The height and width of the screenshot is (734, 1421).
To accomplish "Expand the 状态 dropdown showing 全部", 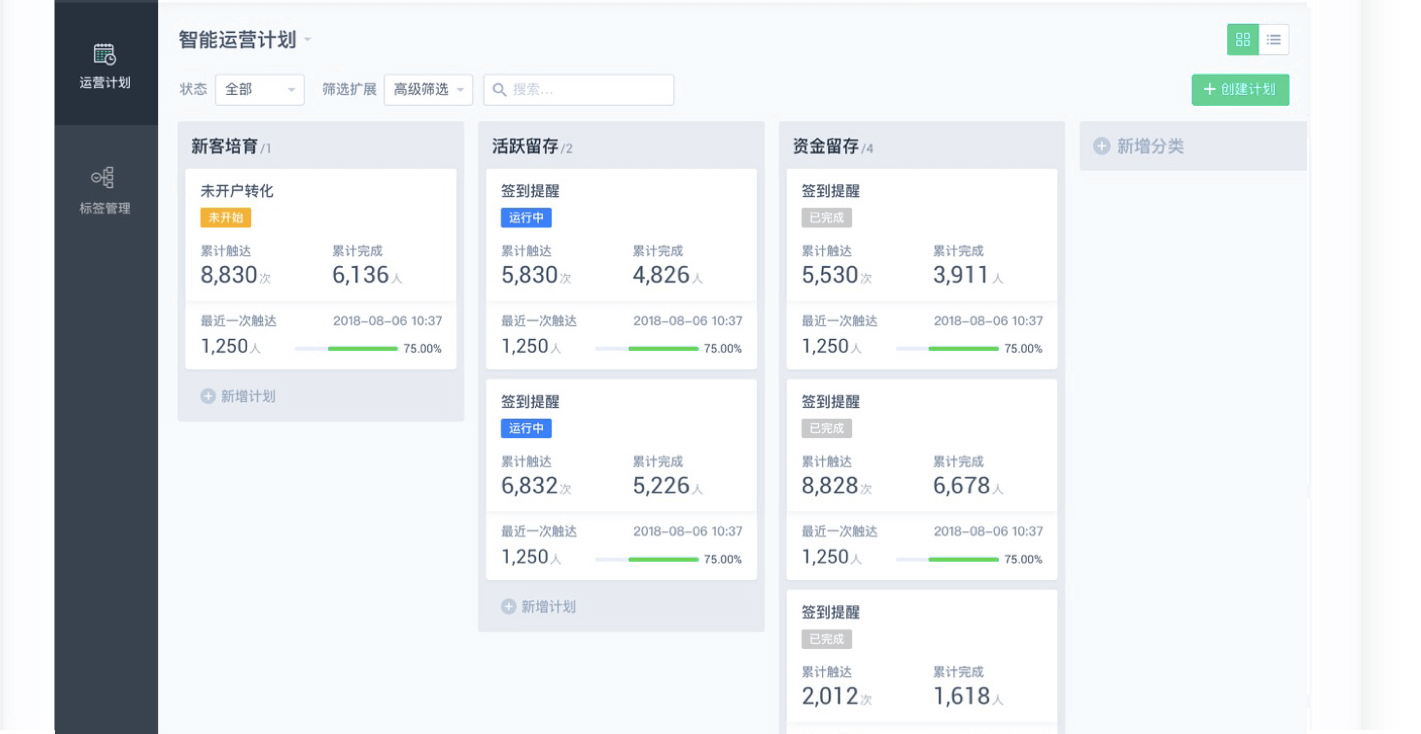I will point(259,90).
